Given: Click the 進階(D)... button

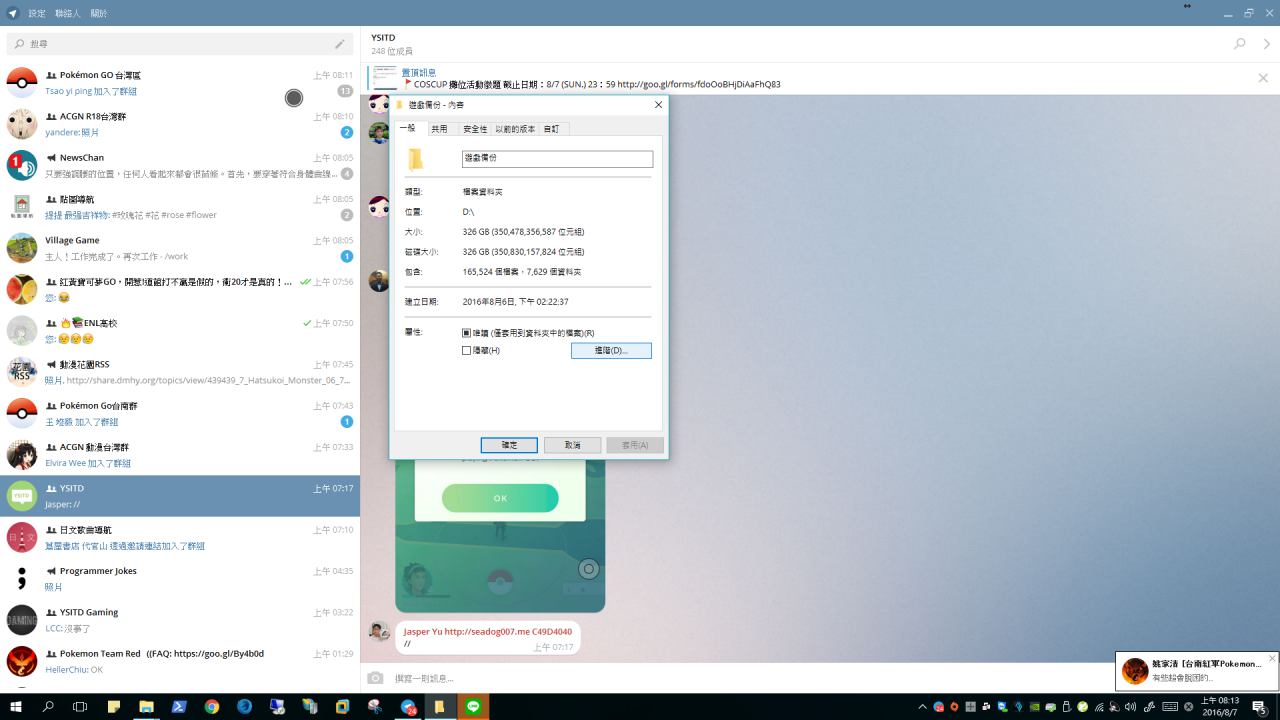Looking at the screenshot, I should coord(611,351).
